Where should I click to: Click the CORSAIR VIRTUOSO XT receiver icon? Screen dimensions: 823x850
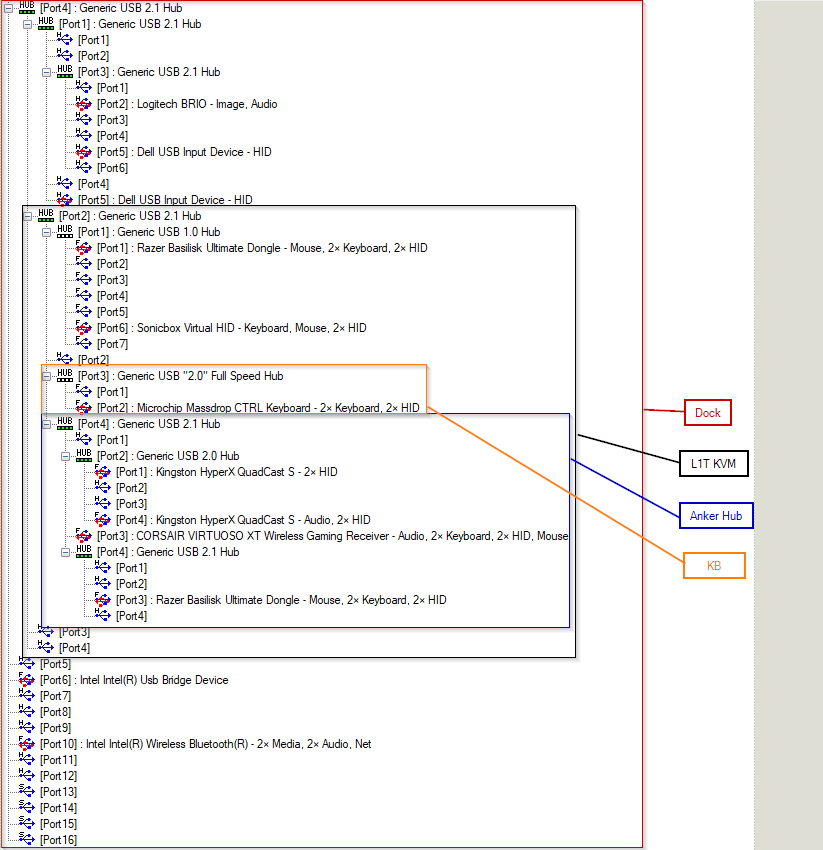(x=84, y=536)
